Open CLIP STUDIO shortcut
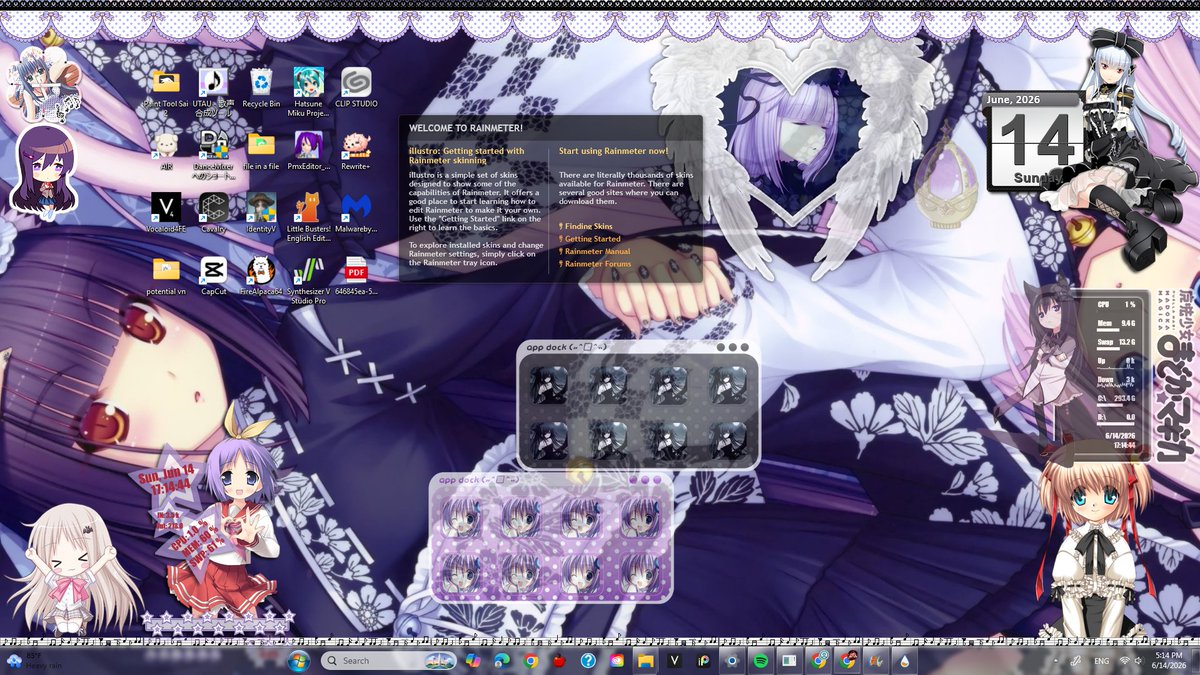This screenshot has height=675, width=1200. [356, 88]
